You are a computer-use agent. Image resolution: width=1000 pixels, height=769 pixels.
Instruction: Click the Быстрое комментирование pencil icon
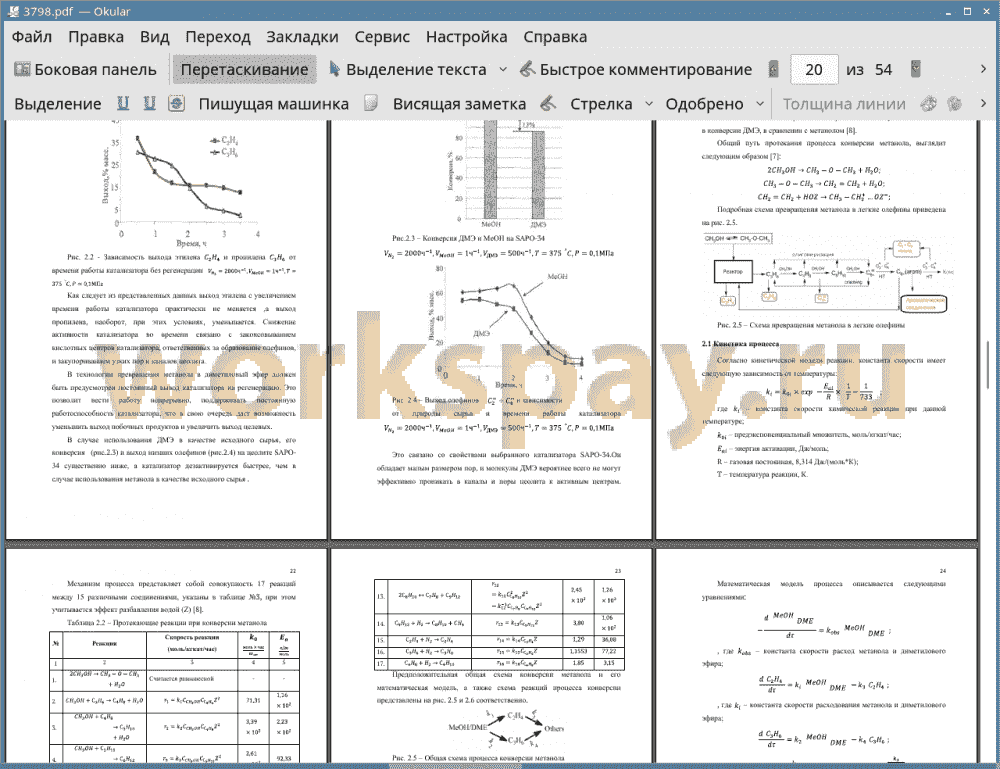(527, 69)
